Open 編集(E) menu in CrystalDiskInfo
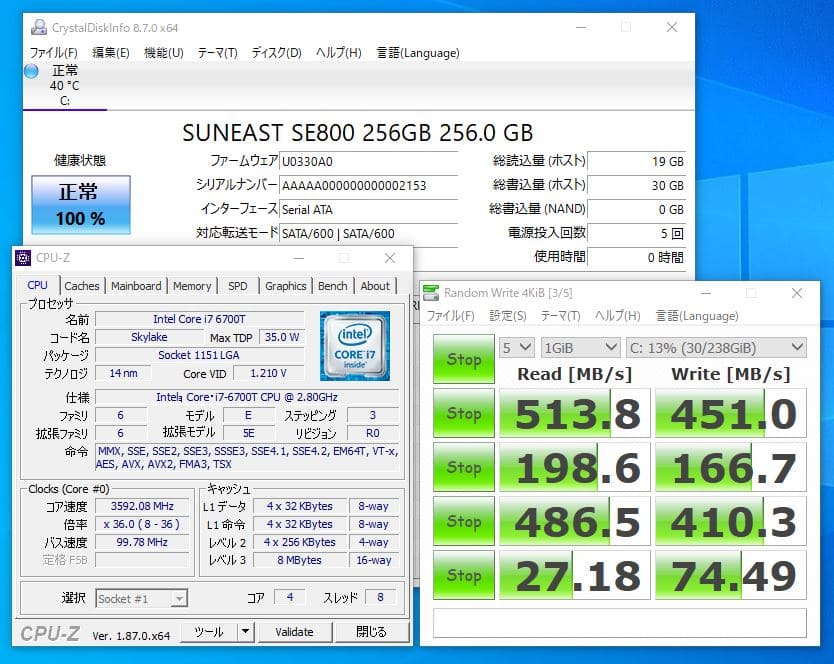 point(111,53)
